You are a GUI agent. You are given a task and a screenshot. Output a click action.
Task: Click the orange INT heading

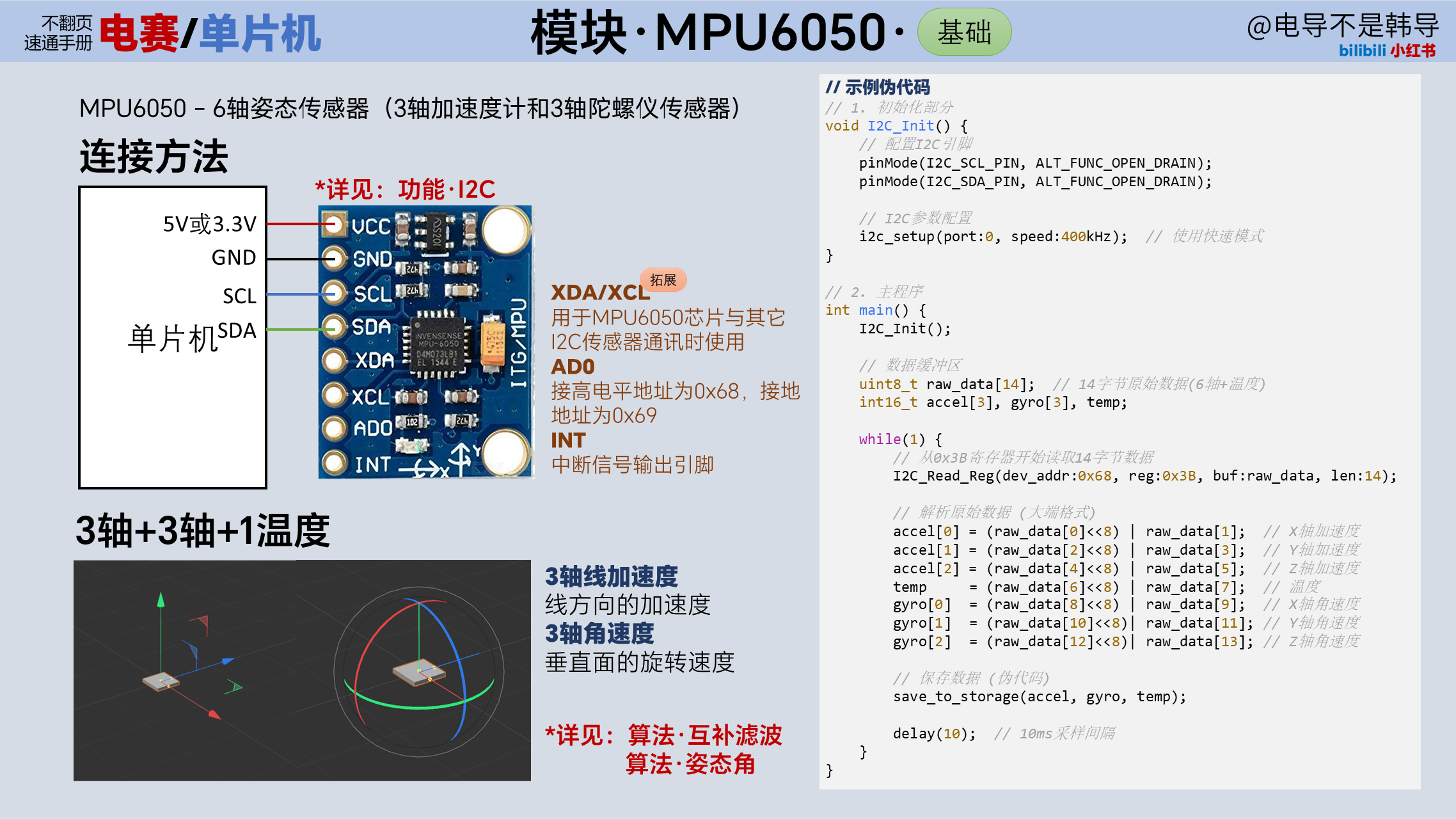(x=568, y=440)
